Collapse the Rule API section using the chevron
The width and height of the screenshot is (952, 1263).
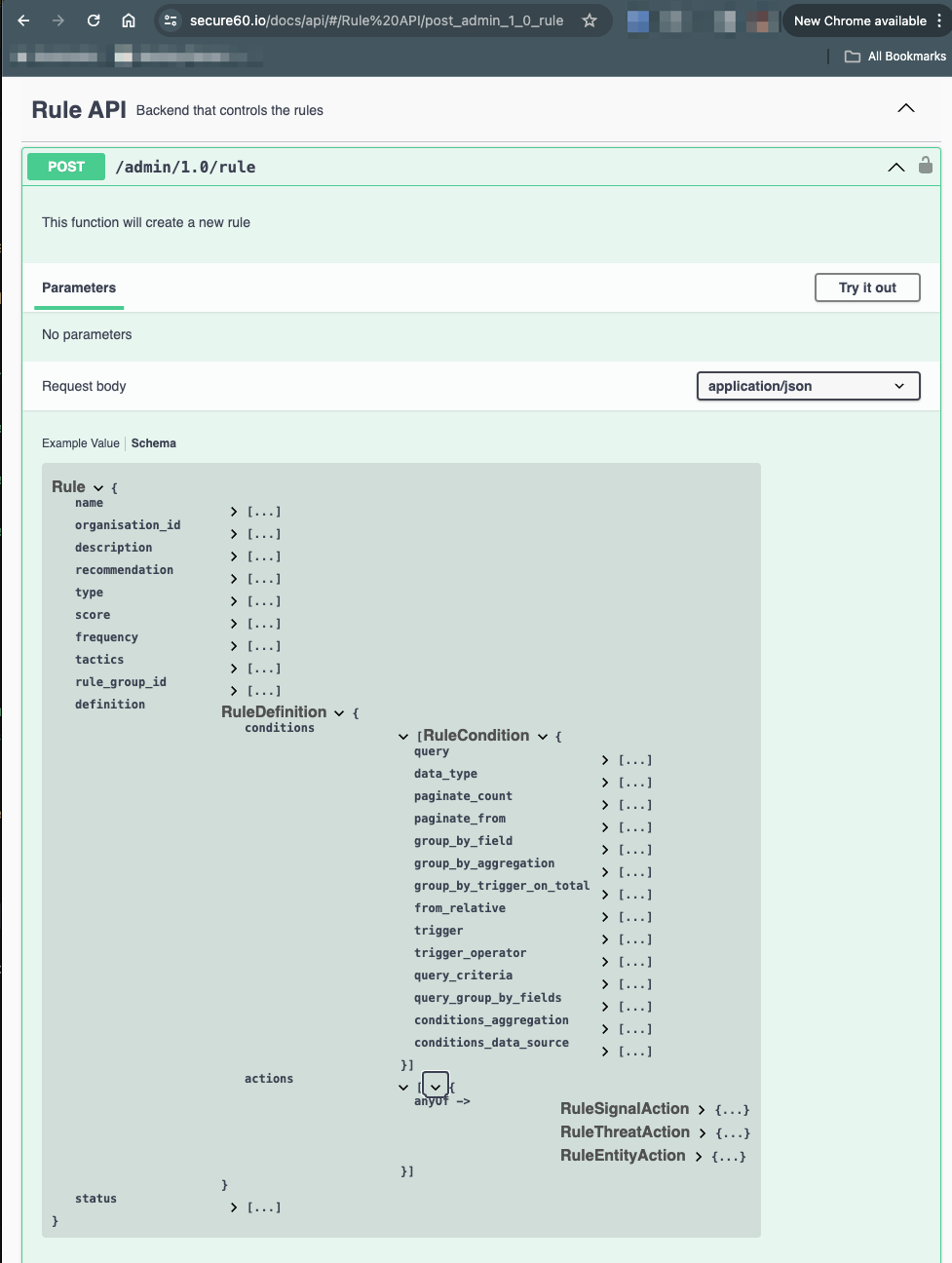coord(905,108)
